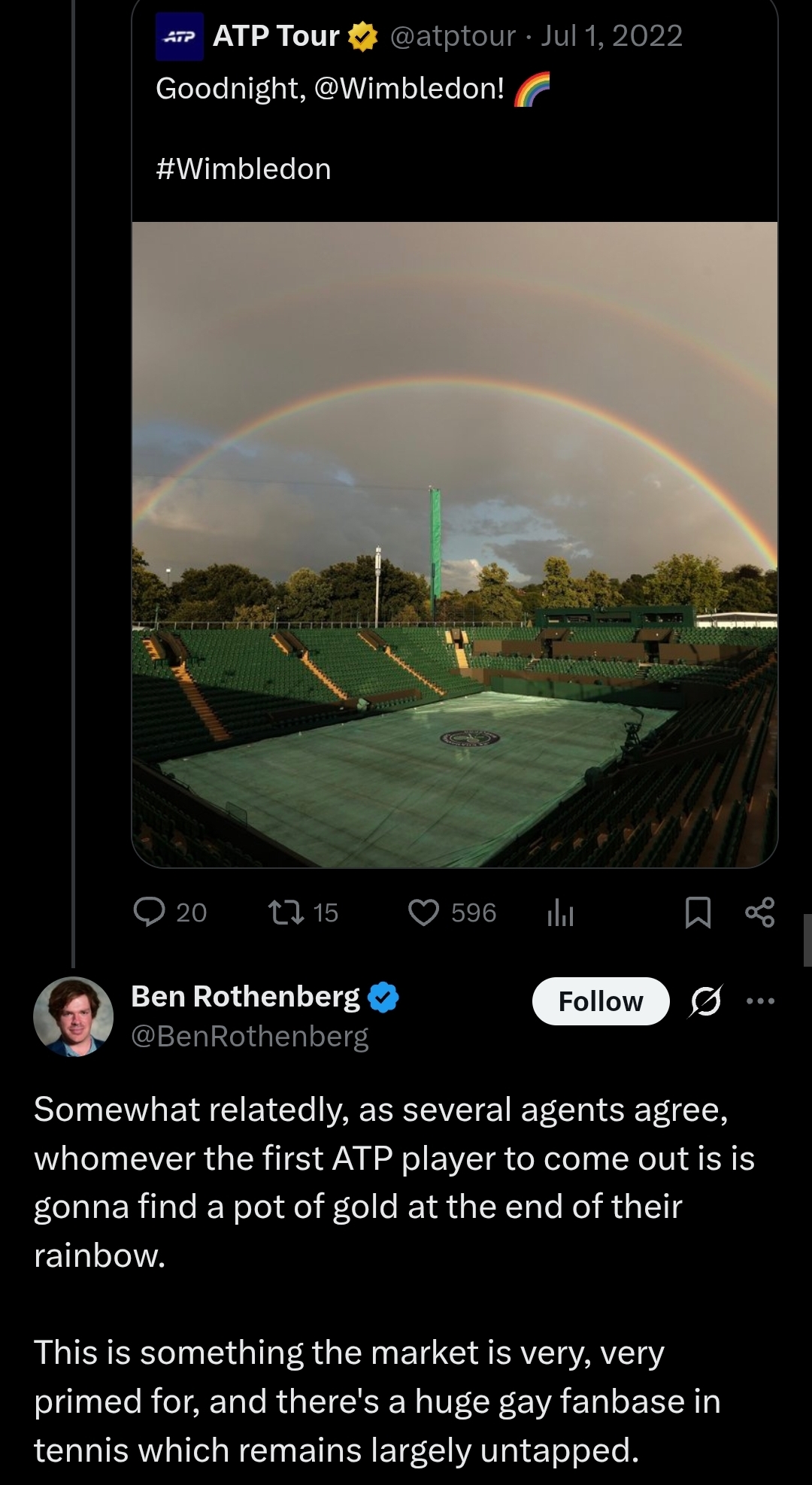The width and height of the screenshot is (812, 1485).
Task: Share the ATP Tour tweet
Action: tap(759, 913)
